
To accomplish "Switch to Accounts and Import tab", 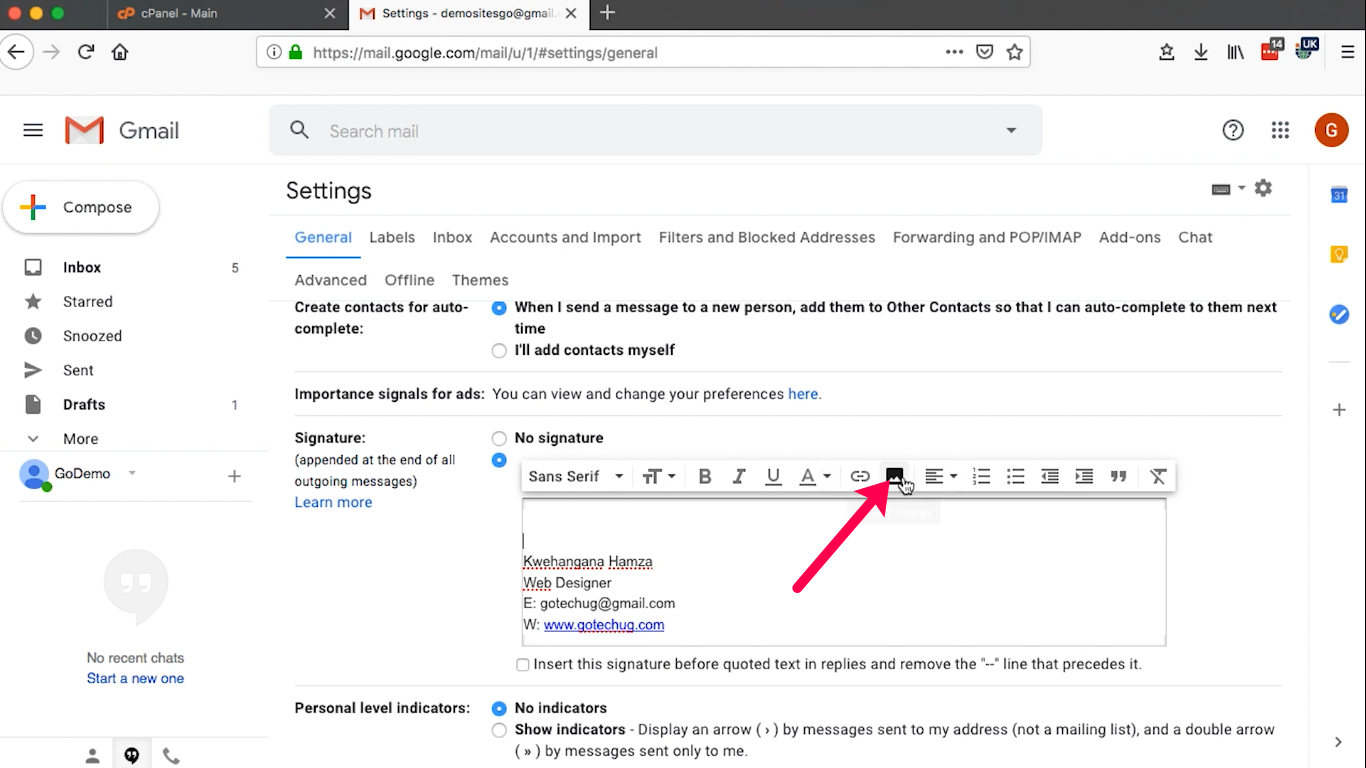I will (x=566, y=237).
